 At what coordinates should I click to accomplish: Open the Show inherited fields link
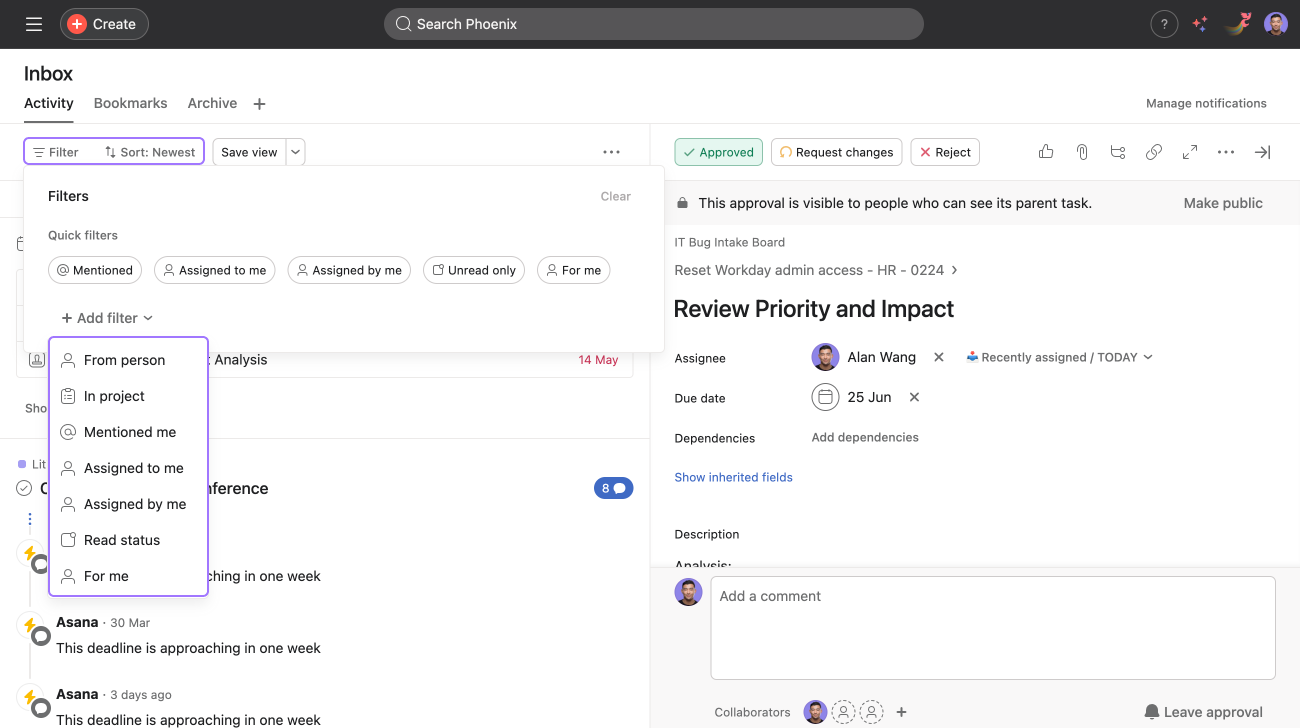(x=733, y=477)
